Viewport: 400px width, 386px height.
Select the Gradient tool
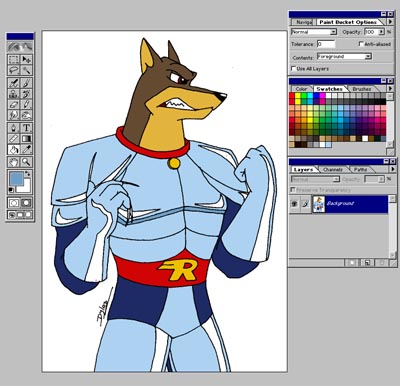pos(26,138)
